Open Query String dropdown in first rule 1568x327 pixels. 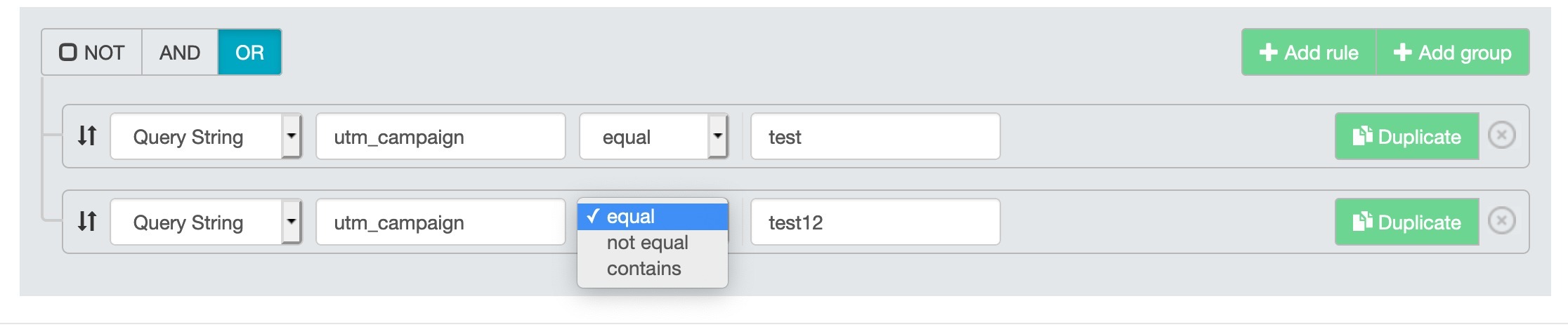click(x=206, y=136)
